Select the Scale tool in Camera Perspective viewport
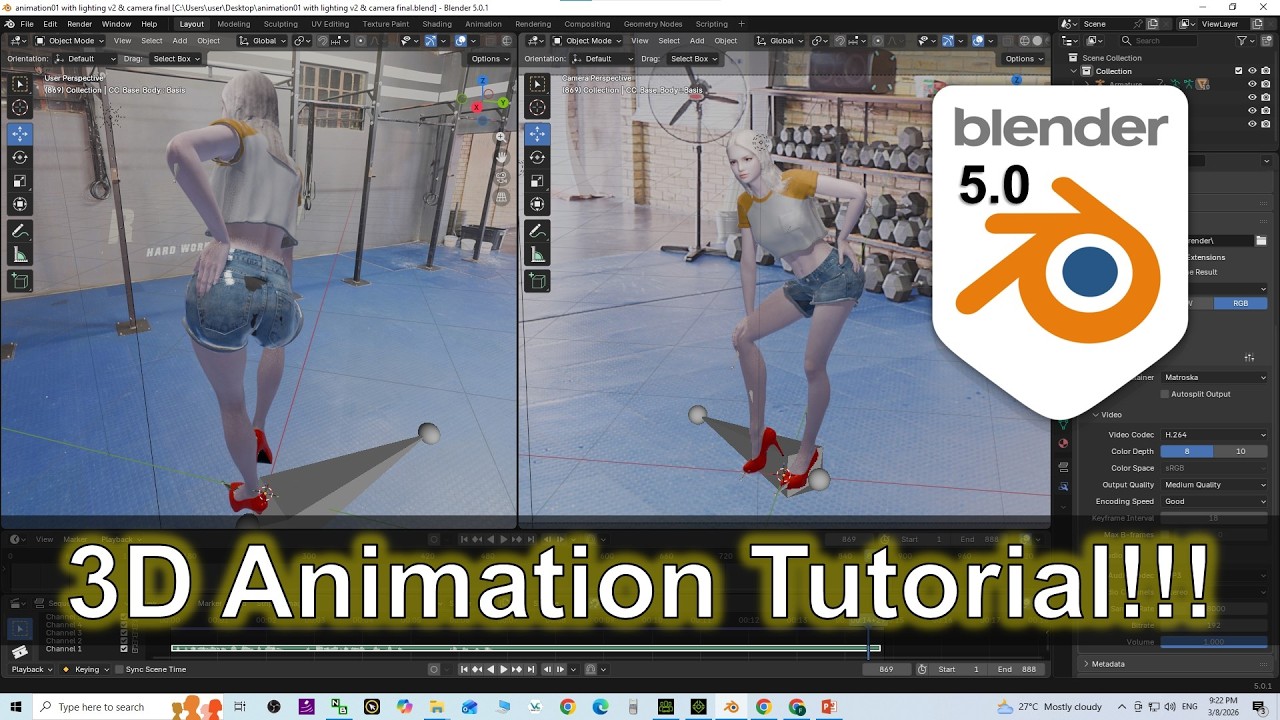1280x720 pixels. pos(537,181)
